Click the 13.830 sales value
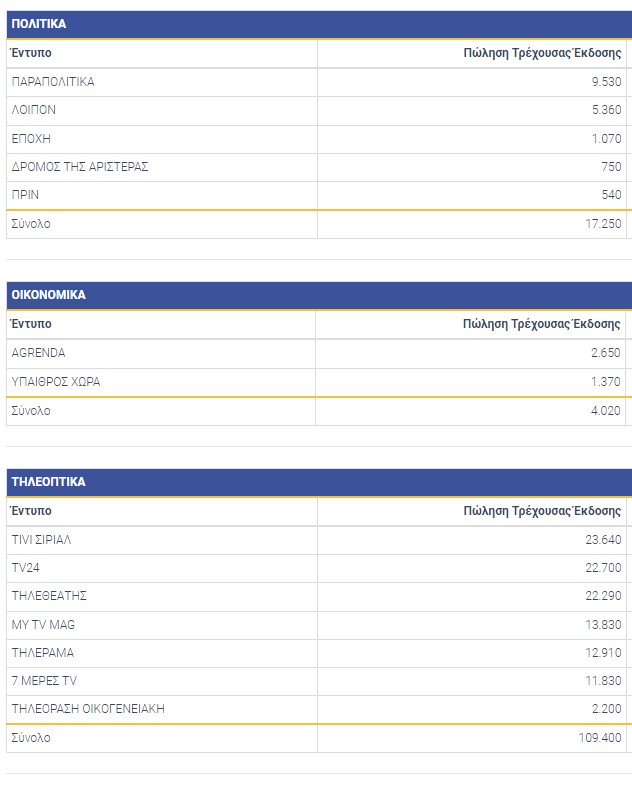The image size is (632, 791). point(603,625)
